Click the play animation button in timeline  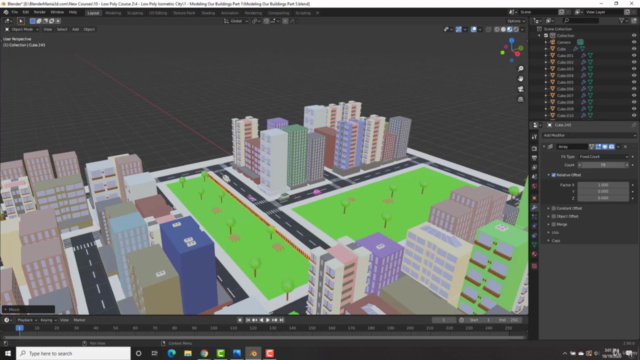pos(268,320)
